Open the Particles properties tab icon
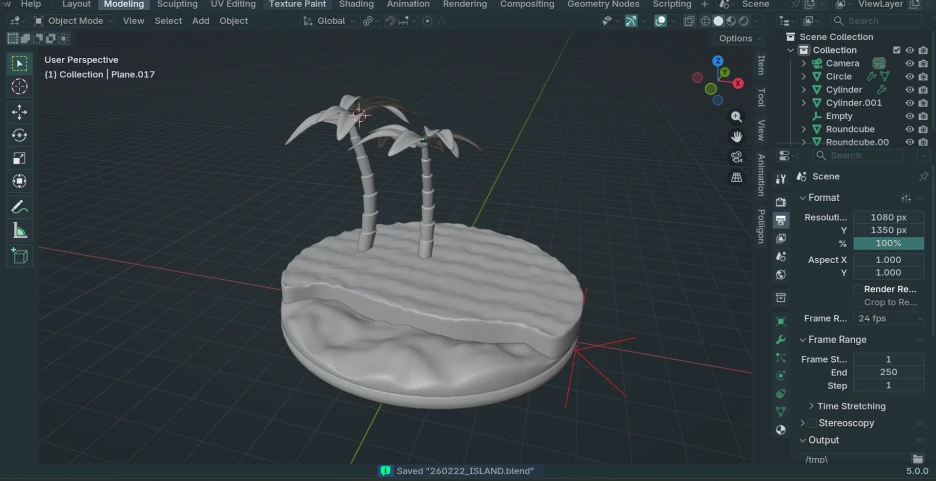Image resolution: width=936 pixels, height=481 pixels. point(781,357)
